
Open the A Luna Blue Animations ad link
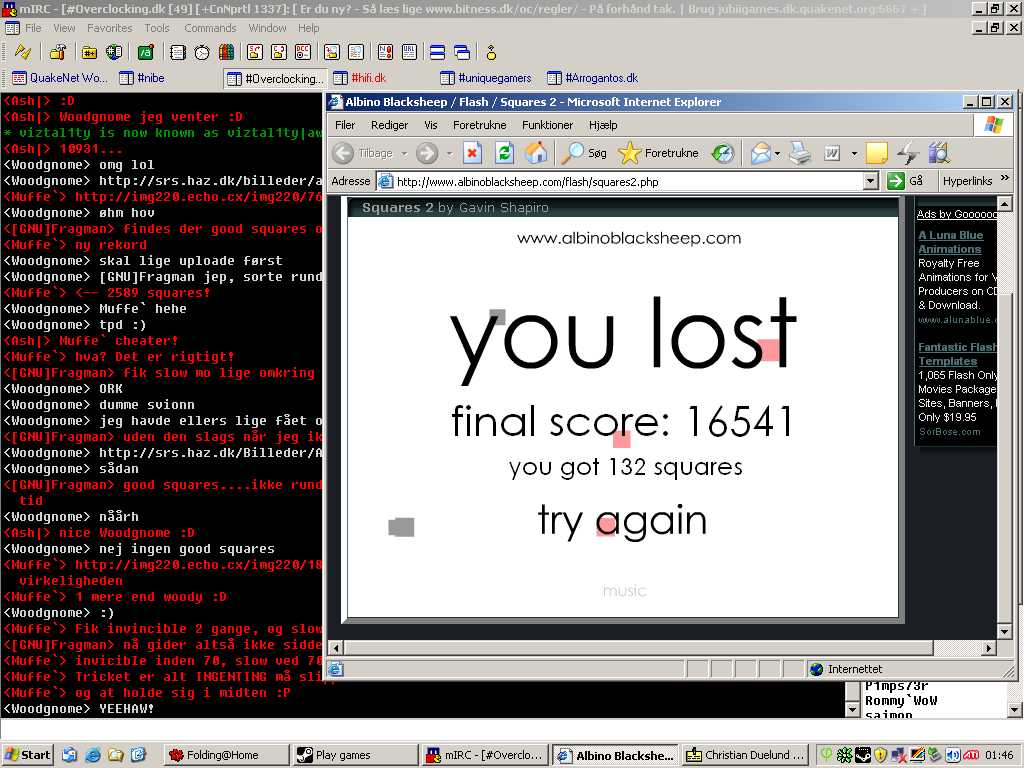950,242
